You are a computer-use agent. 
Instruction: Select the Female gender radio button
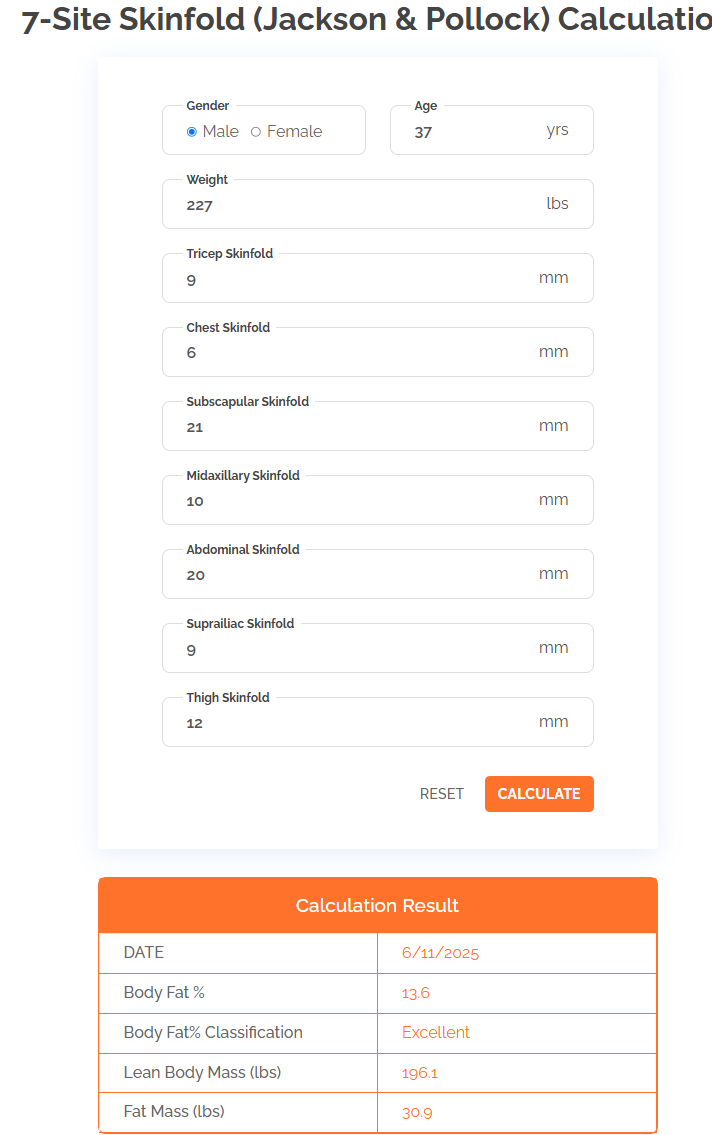pyautogui.click(x=255, y=132)
